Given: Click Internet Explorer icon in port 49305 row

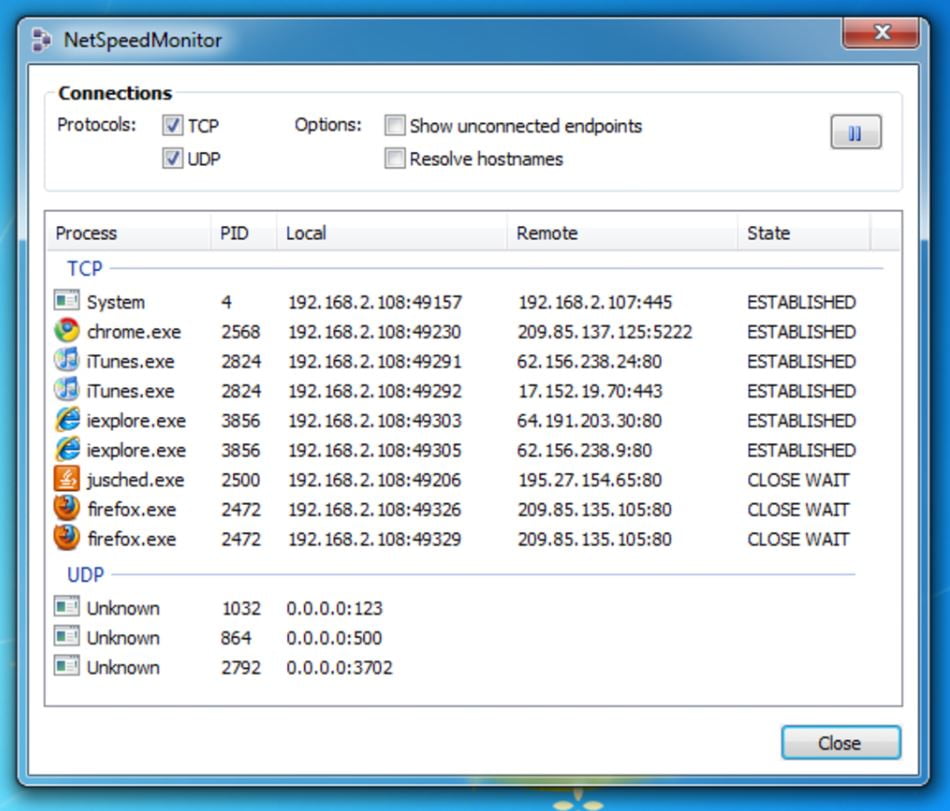Looking at the screenshot, I should (x=67, y=449).
